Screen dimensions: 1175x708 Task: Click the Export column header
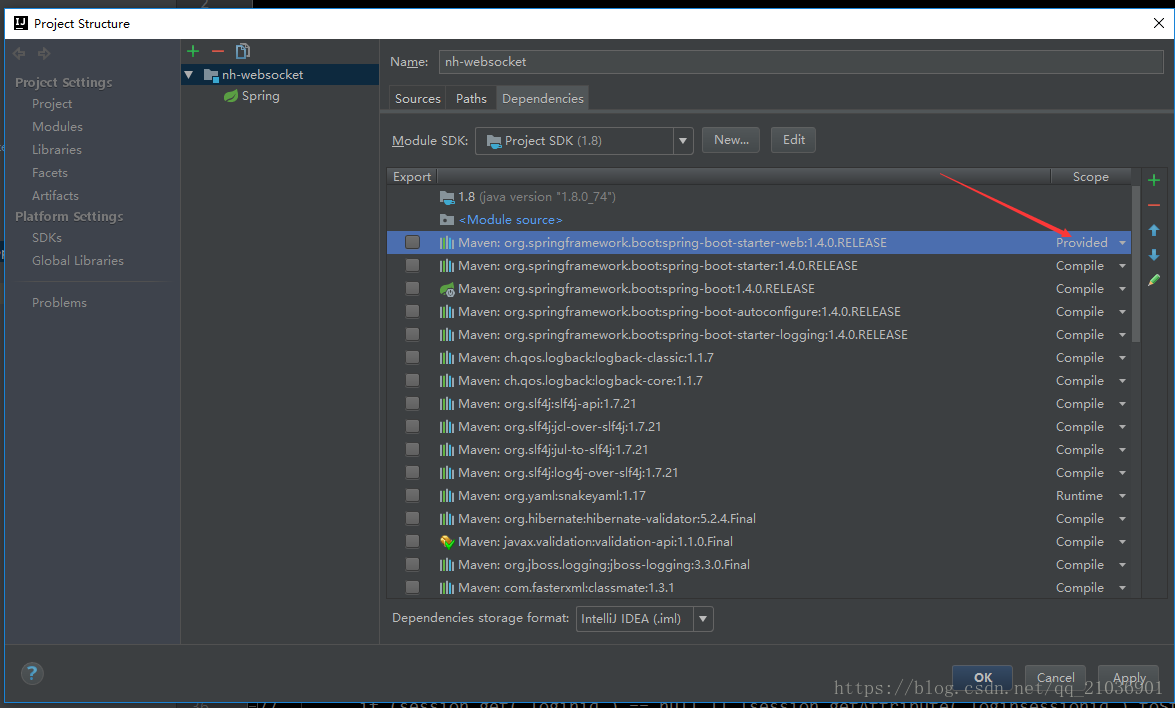(x=411, y=177)
